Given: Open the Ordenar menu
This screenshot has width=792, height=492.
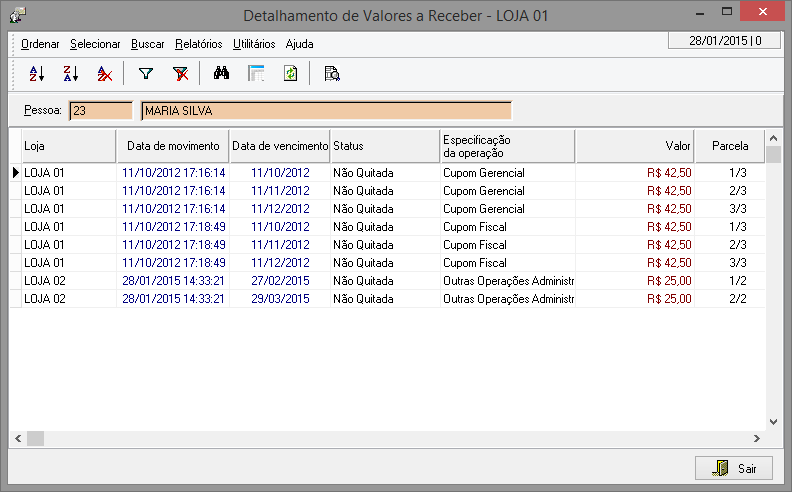Looking at the screenshot, I should coord(40,44).
